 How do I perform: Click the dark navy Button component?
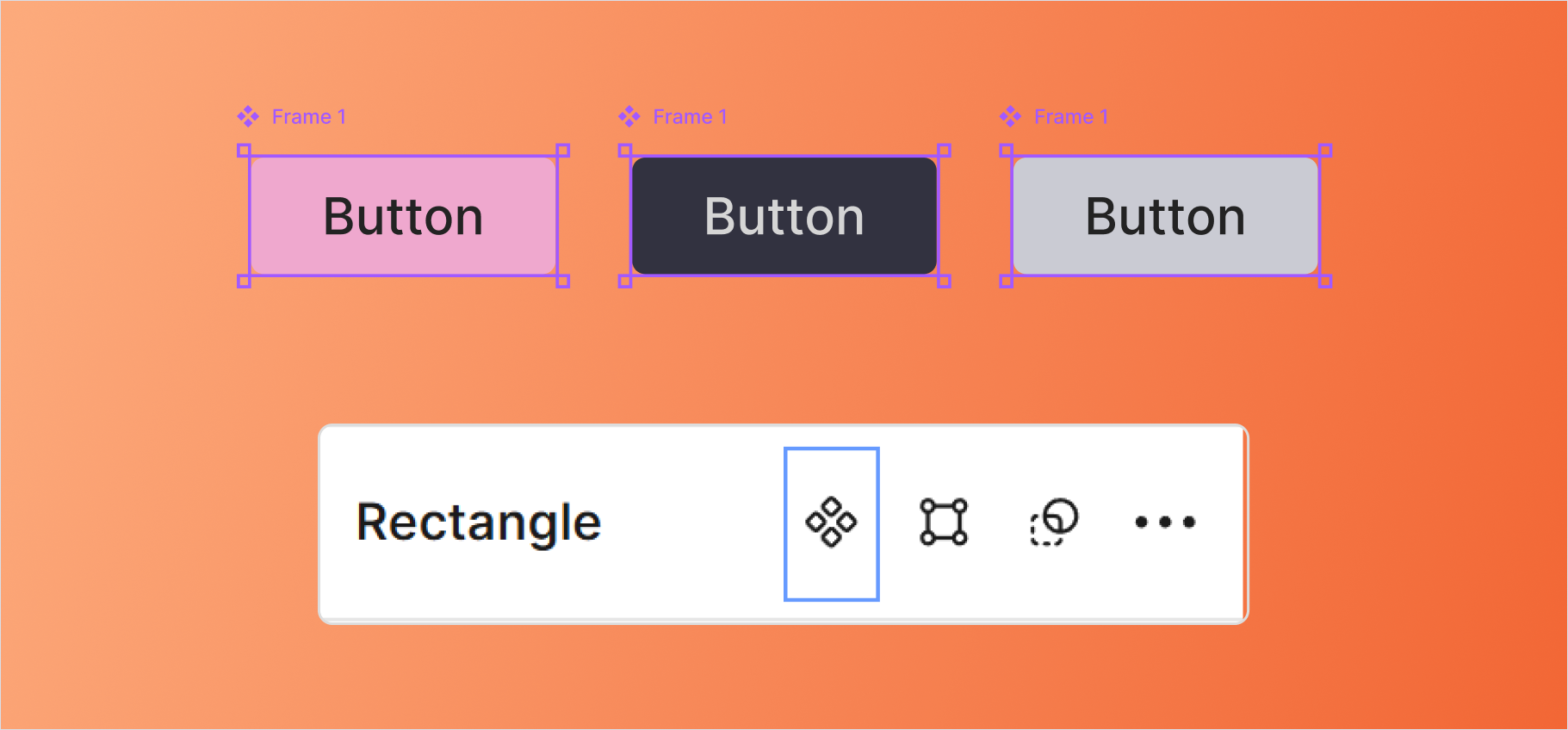pyautogui.click(x=784, y=216)
